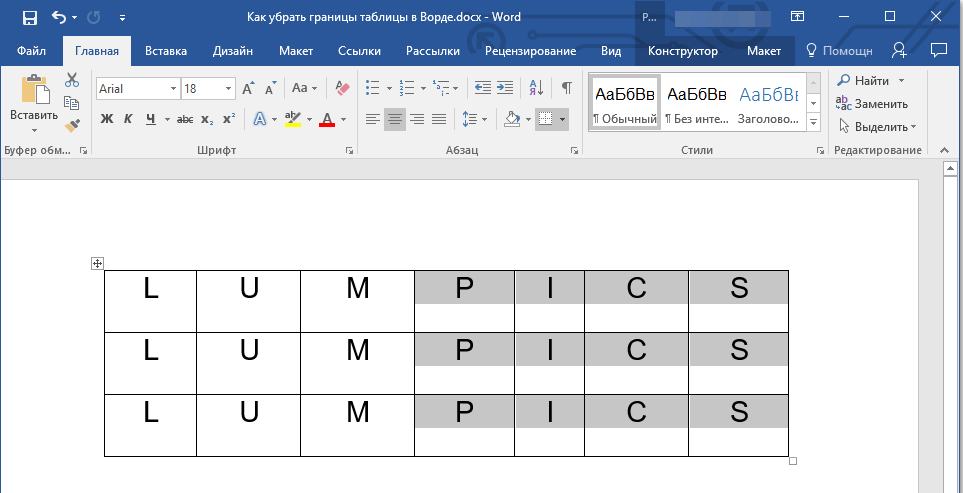Viewport: 963px width, 493px height.
Task: Apply bulleted list button
Action: click(x=372, y=88)
